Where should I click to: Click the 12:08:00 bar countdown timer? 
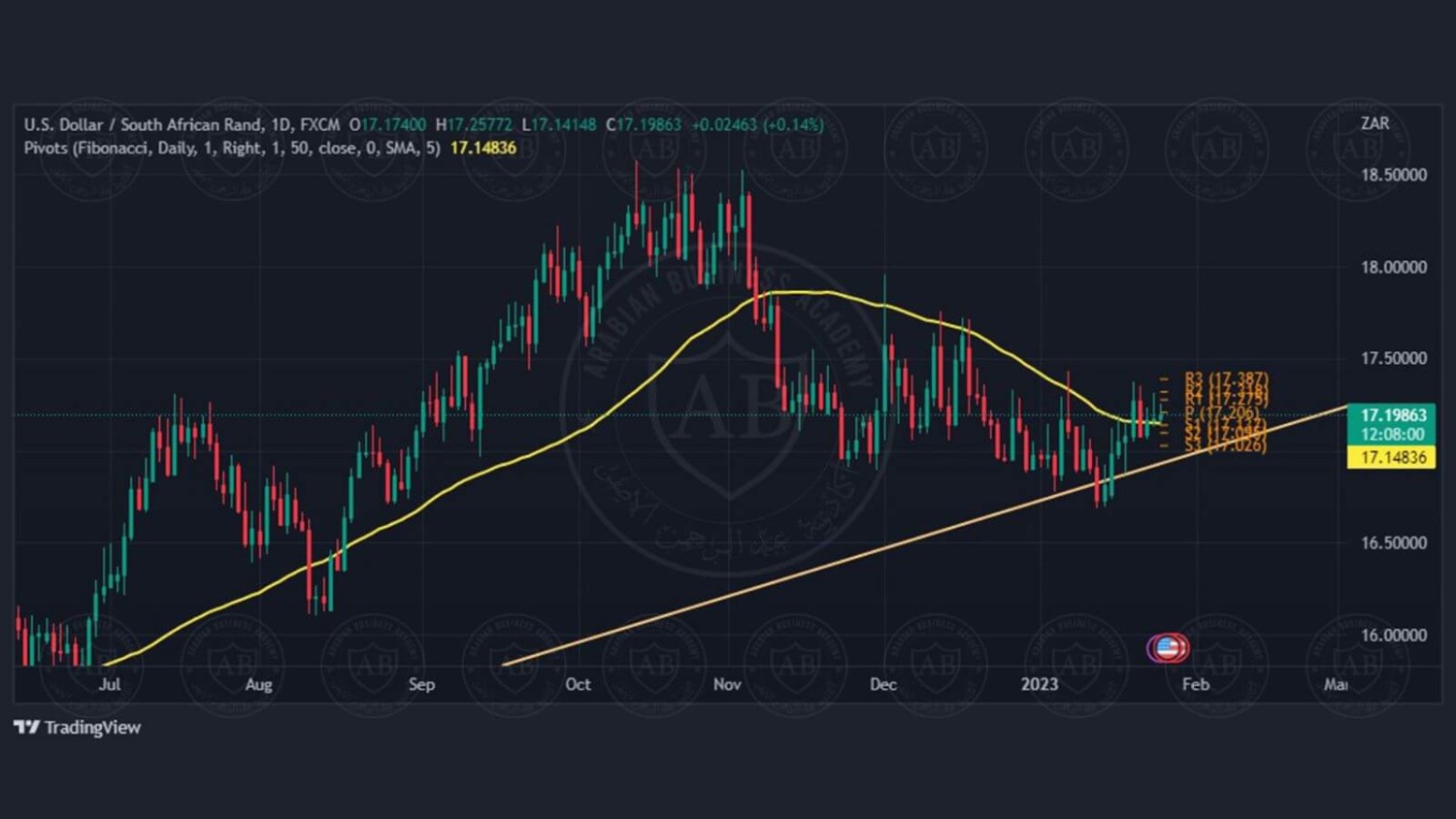click(x=1393, y=435)
